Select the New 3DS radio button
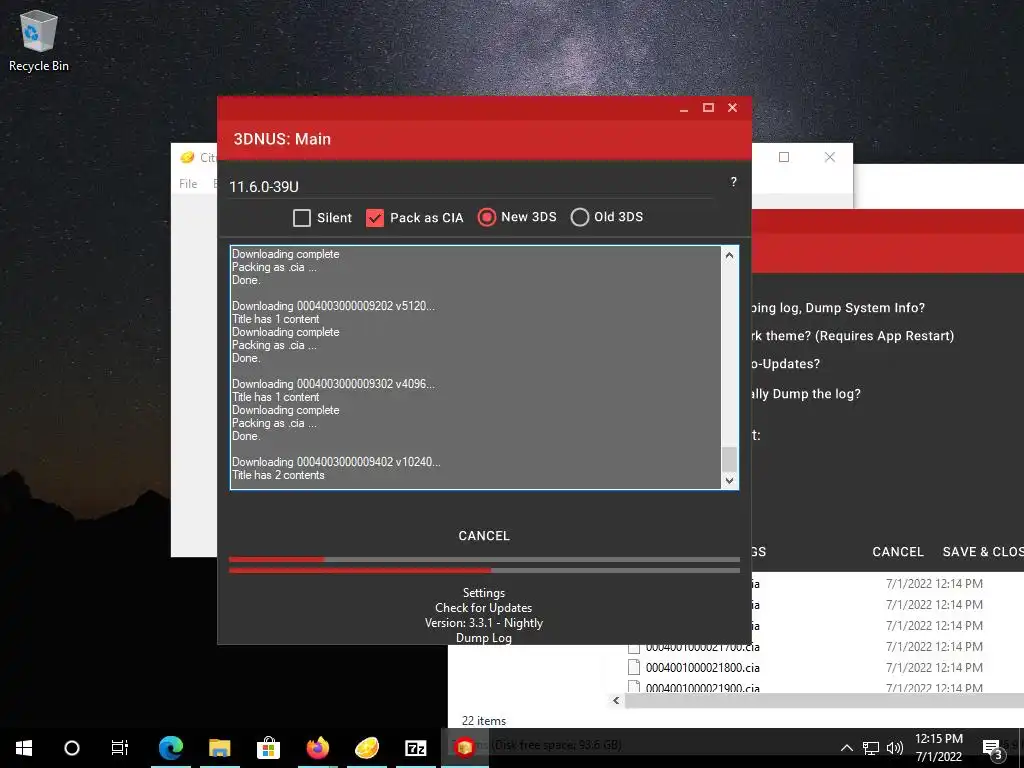The image size is (1024, 768). (x=487, y=217)
